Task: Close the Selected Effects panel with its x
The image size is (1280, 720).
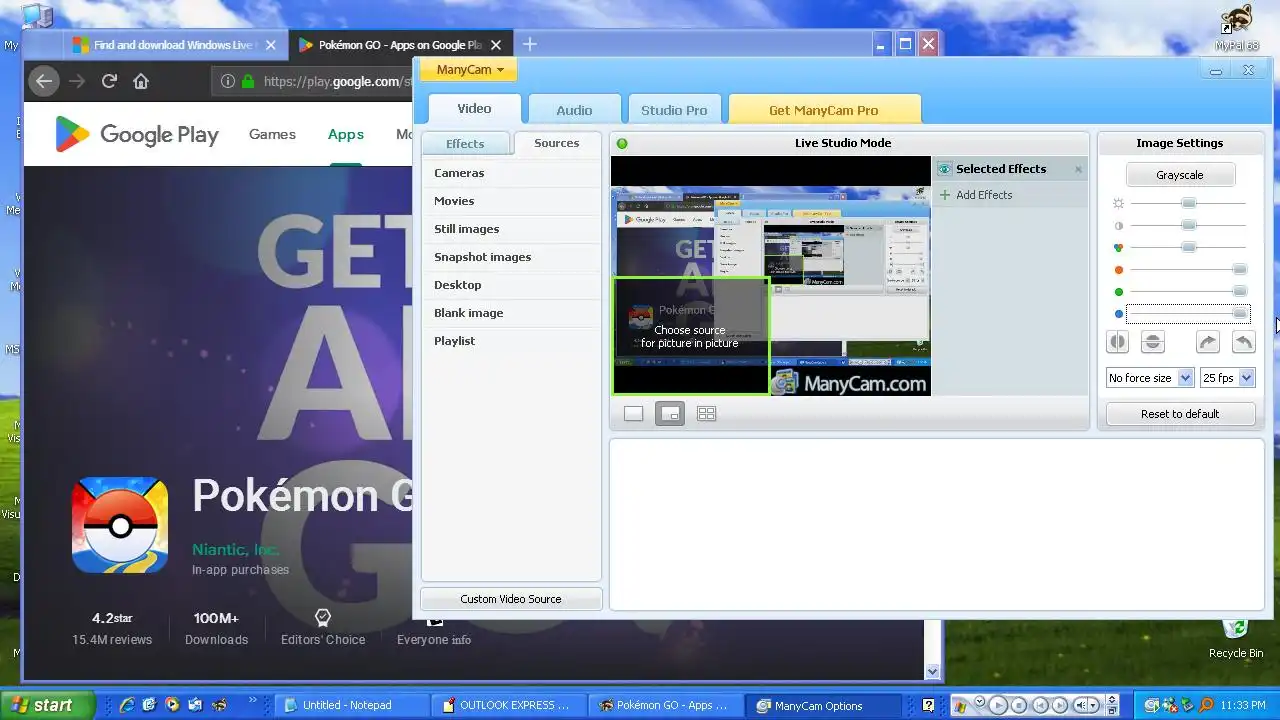Action: 1078,169
